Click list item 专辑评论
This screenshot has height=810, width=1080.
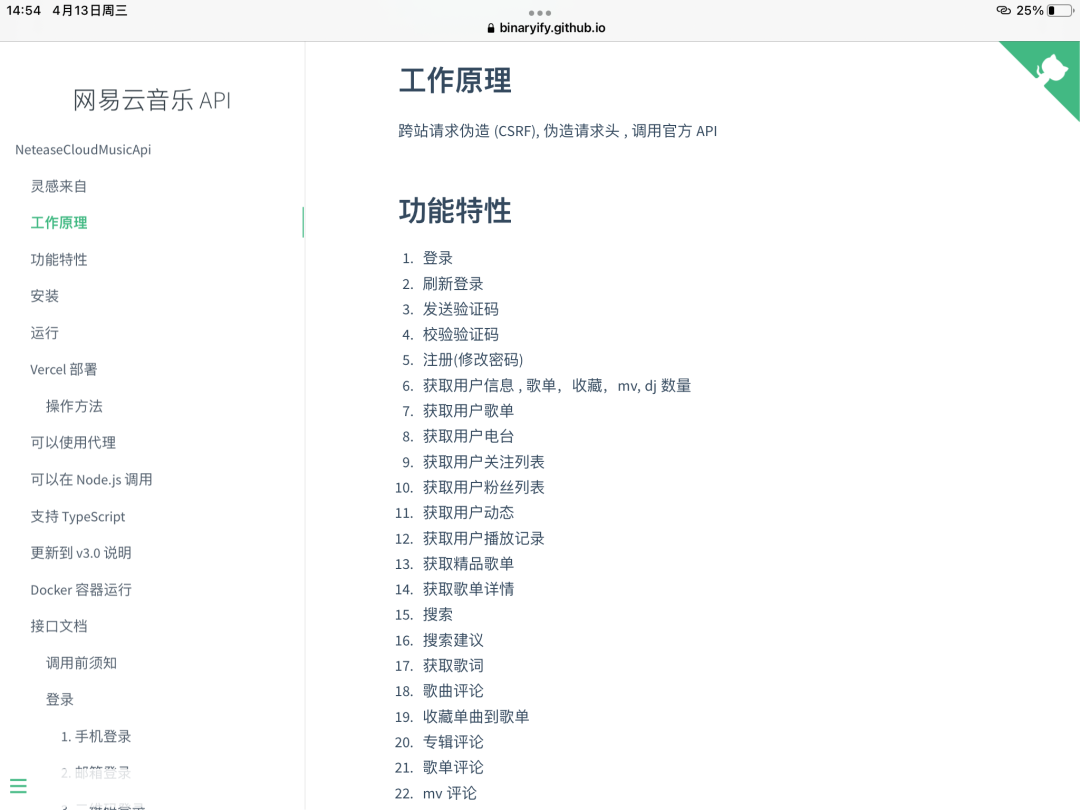pyautogui.click(x=453, y=742)
